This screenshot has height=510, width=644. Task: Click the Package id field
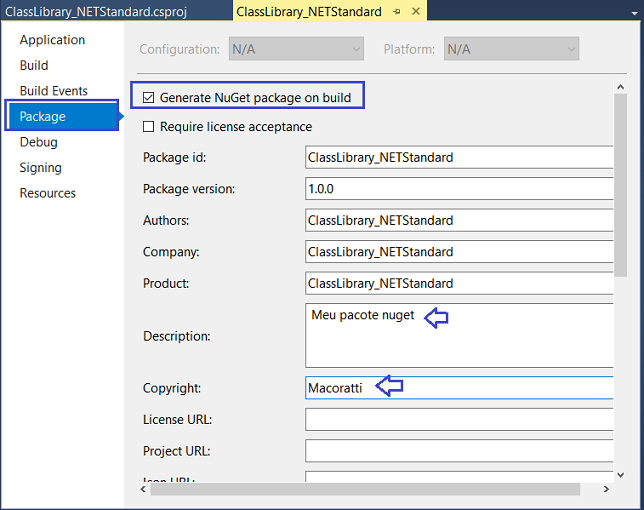point(459,157)
